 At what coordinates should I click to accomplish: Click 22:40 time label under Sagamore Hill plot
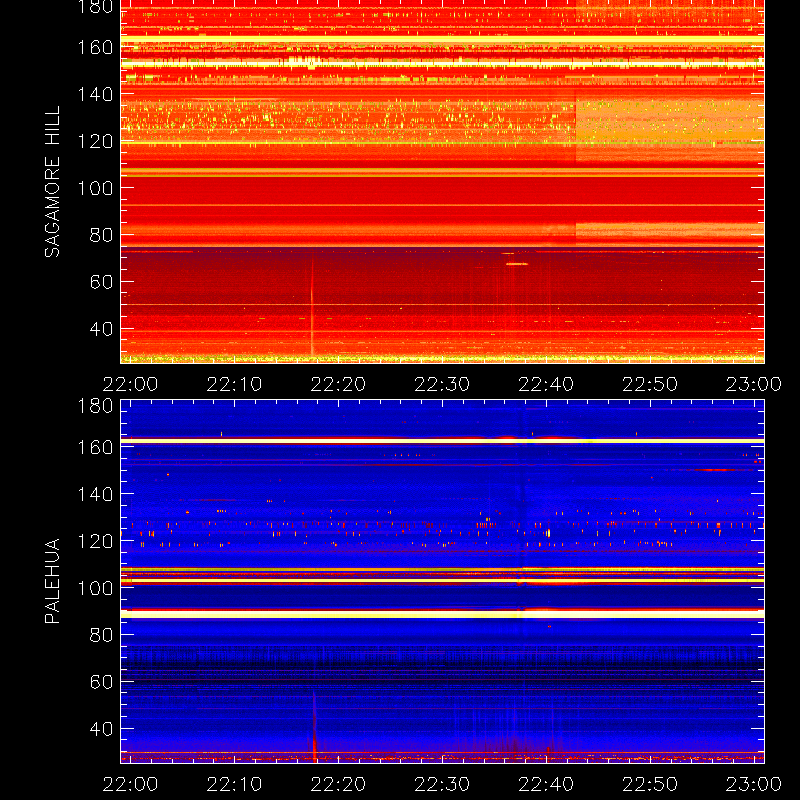[546, 384]
